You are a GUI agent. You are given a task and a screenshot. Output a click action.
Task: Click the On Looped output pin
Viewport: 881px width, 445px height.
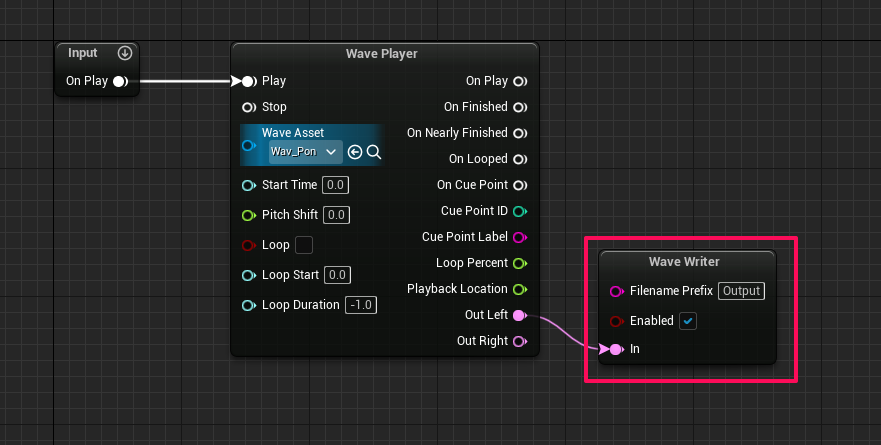point(520,159)
